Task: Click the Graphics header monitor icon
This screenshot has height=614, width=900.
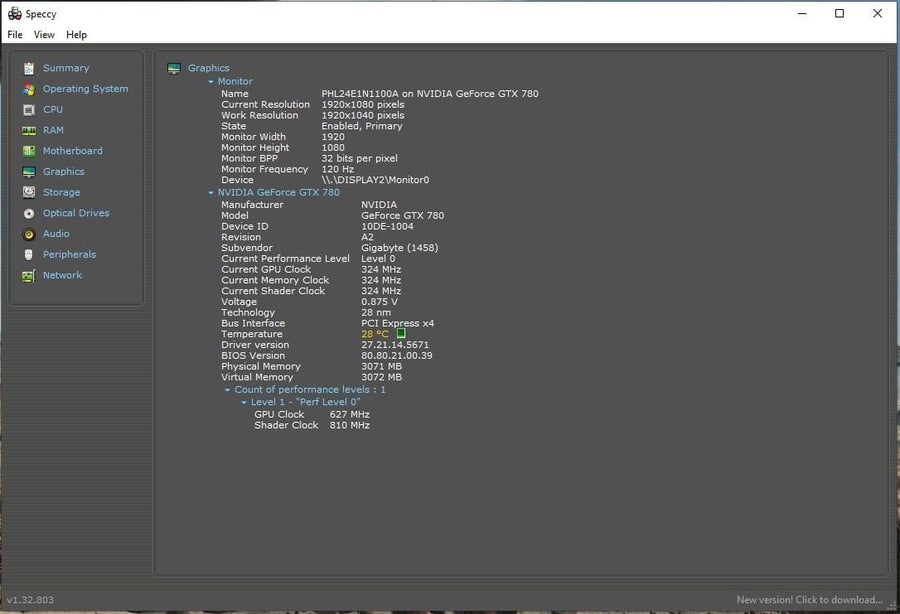Action: click(x=174, y=68)
